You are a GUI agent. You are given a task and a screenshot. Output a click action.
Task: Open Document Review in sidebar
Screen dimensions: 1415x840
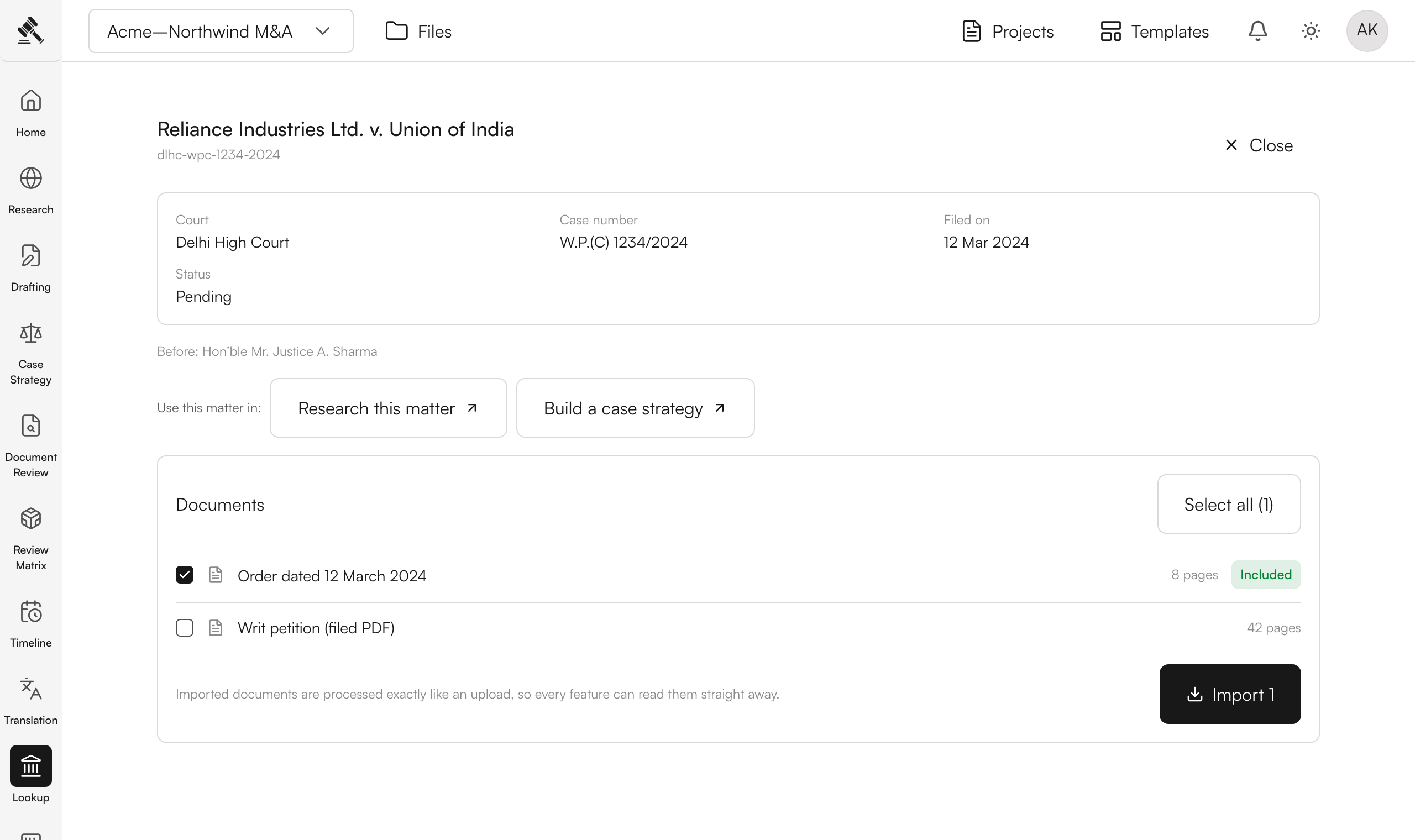click(30, 446)
